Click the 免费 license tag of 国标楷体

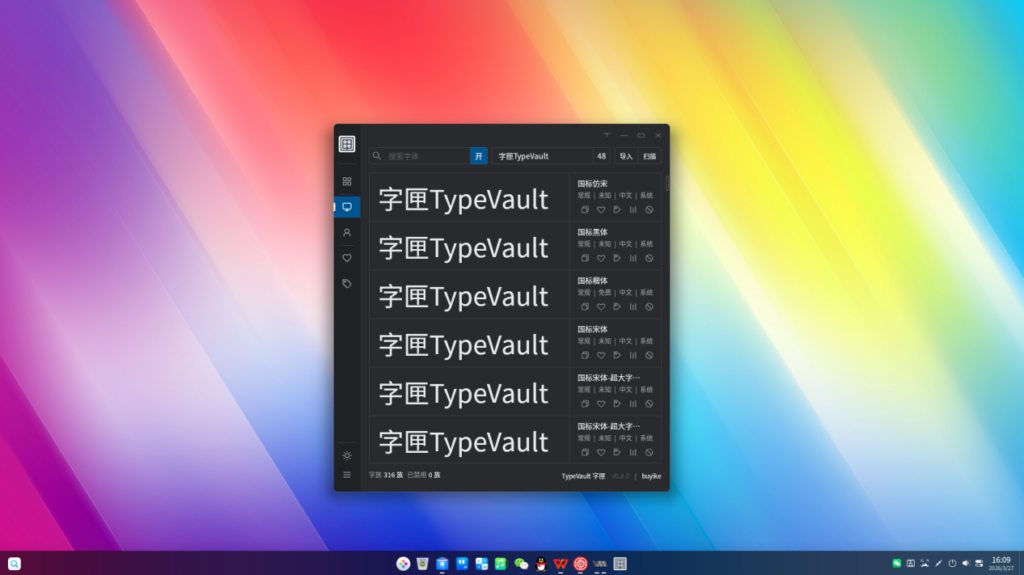pyautogui.click(x=605, y=293)
